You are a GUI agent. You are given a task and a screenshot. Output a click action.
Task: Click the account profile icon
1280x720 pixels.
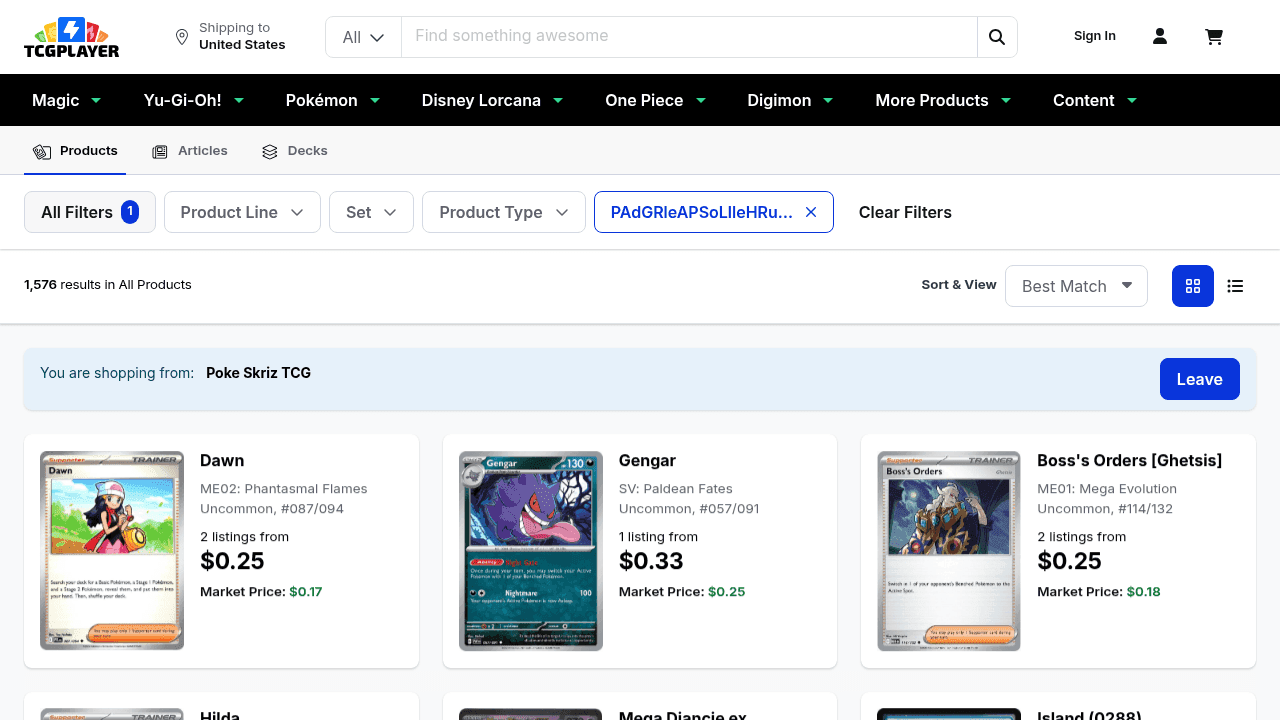tap(1160, 36)
